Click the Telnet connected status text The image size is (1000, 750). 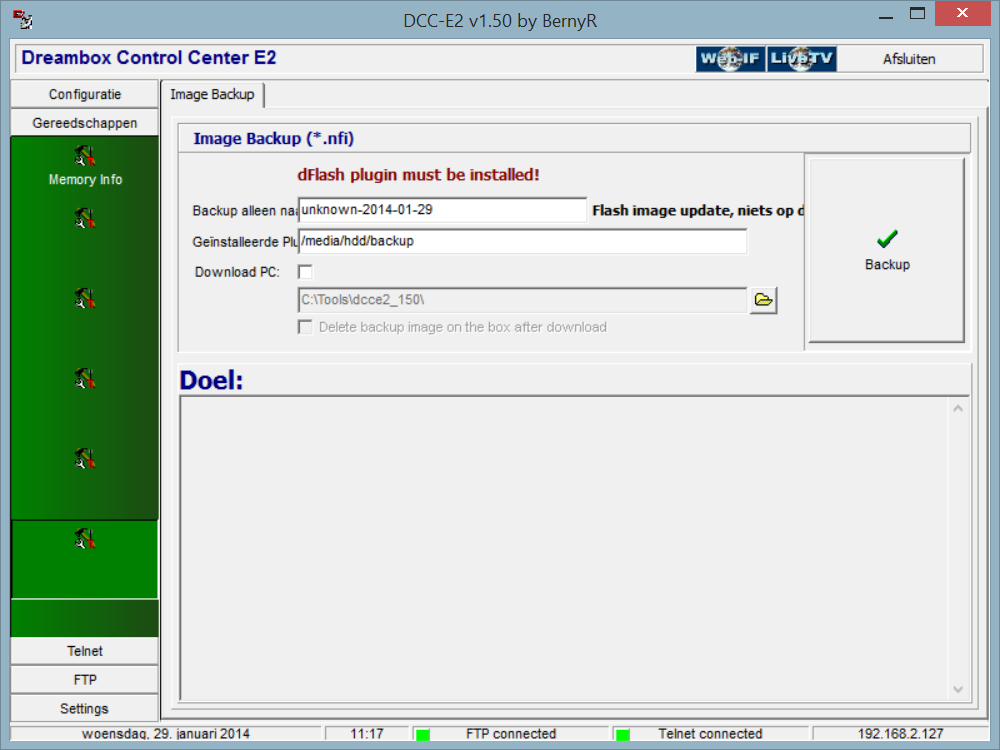[710, 734]
